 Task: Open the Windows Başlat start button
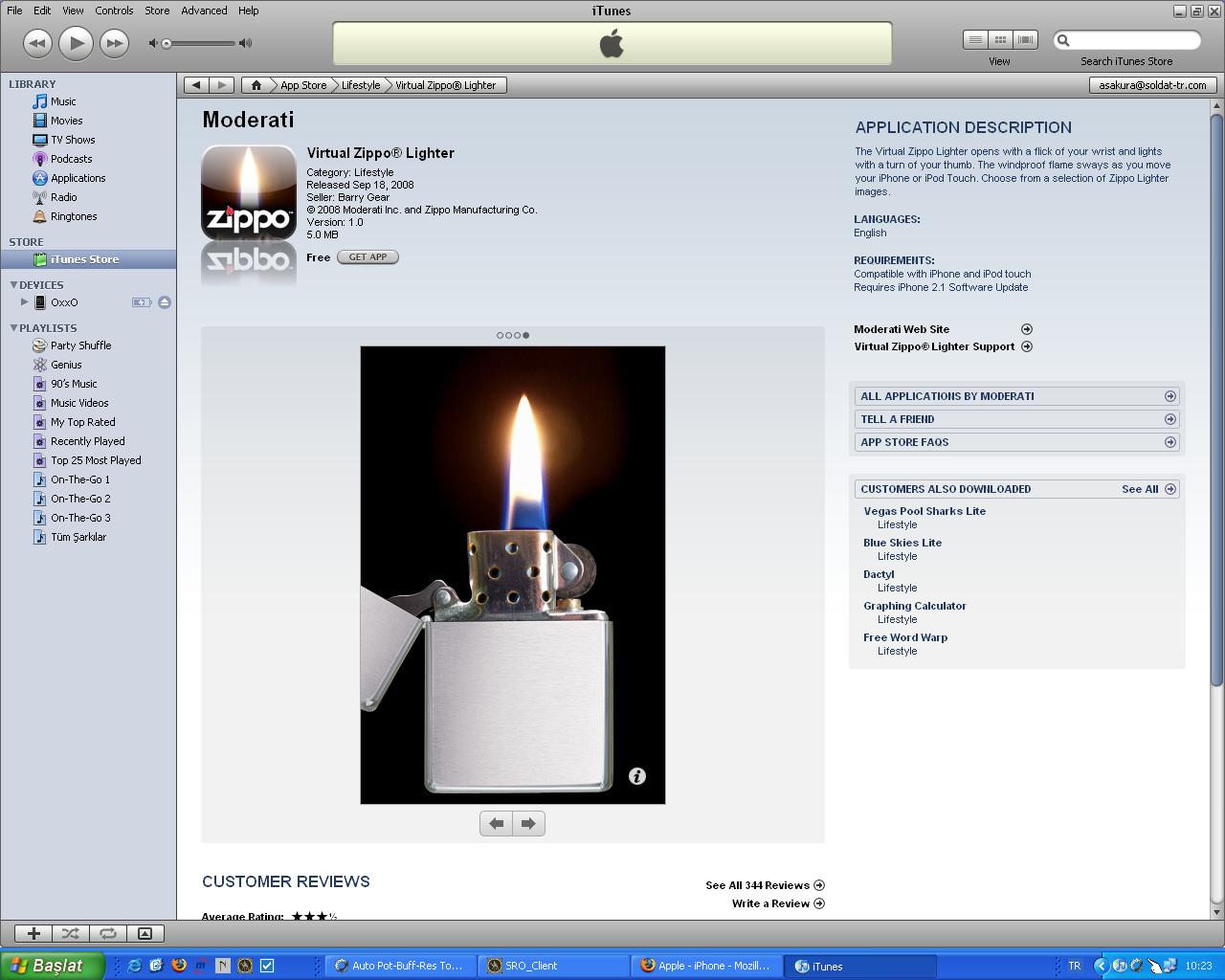pyautogui.click(x=52, y=966)
